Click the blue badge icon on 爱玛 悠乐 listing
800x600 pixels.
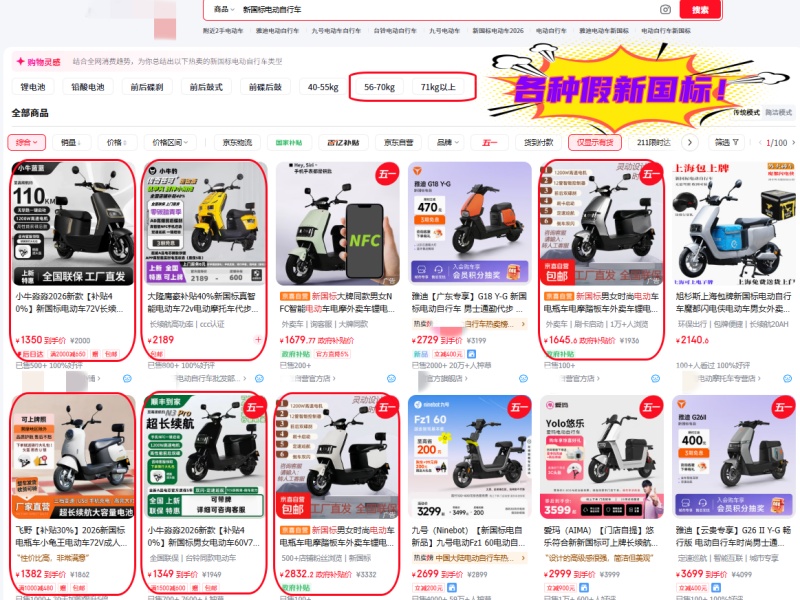pyautogui.click(x=584, y=588)
